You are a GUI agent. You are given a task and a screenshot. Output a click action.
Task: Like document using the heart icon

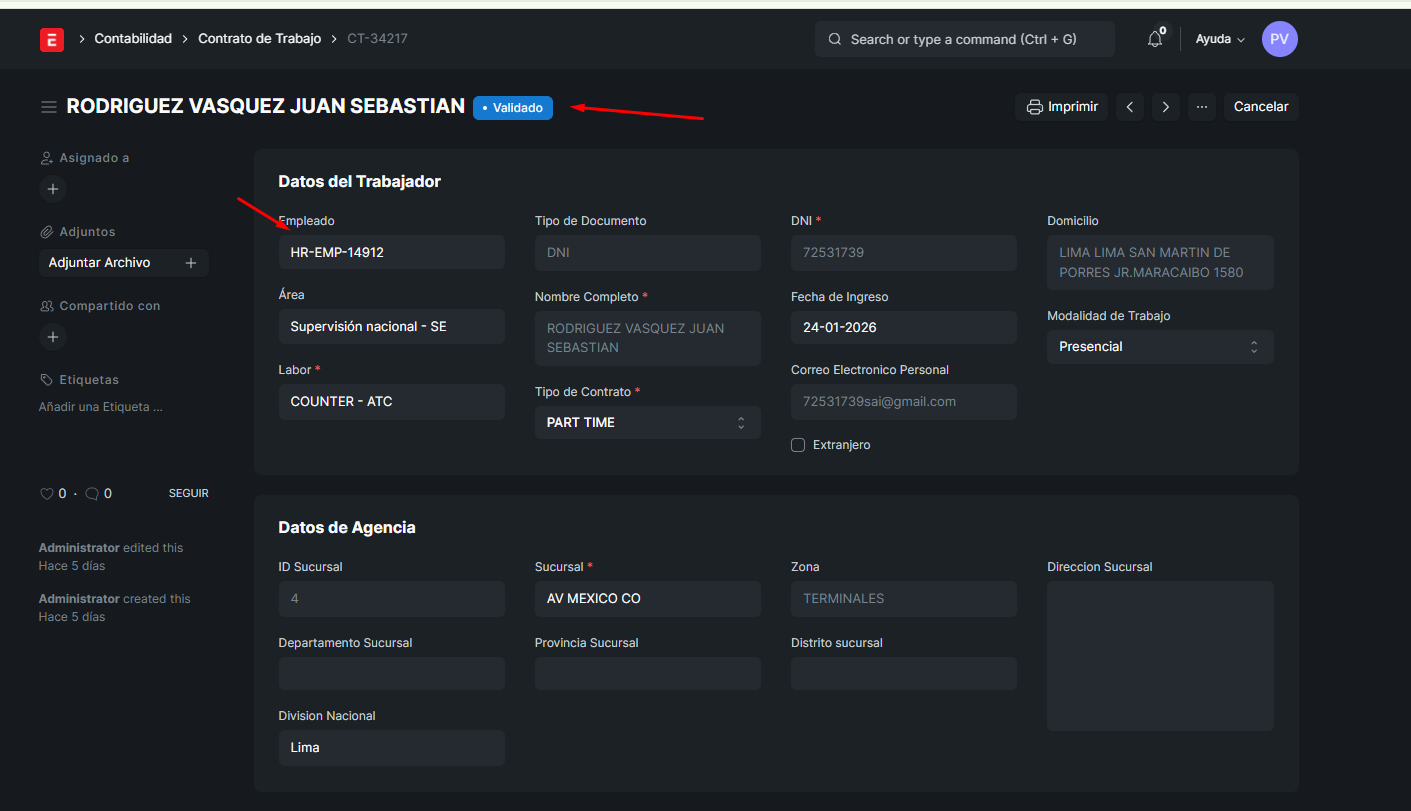coord(46,494)
